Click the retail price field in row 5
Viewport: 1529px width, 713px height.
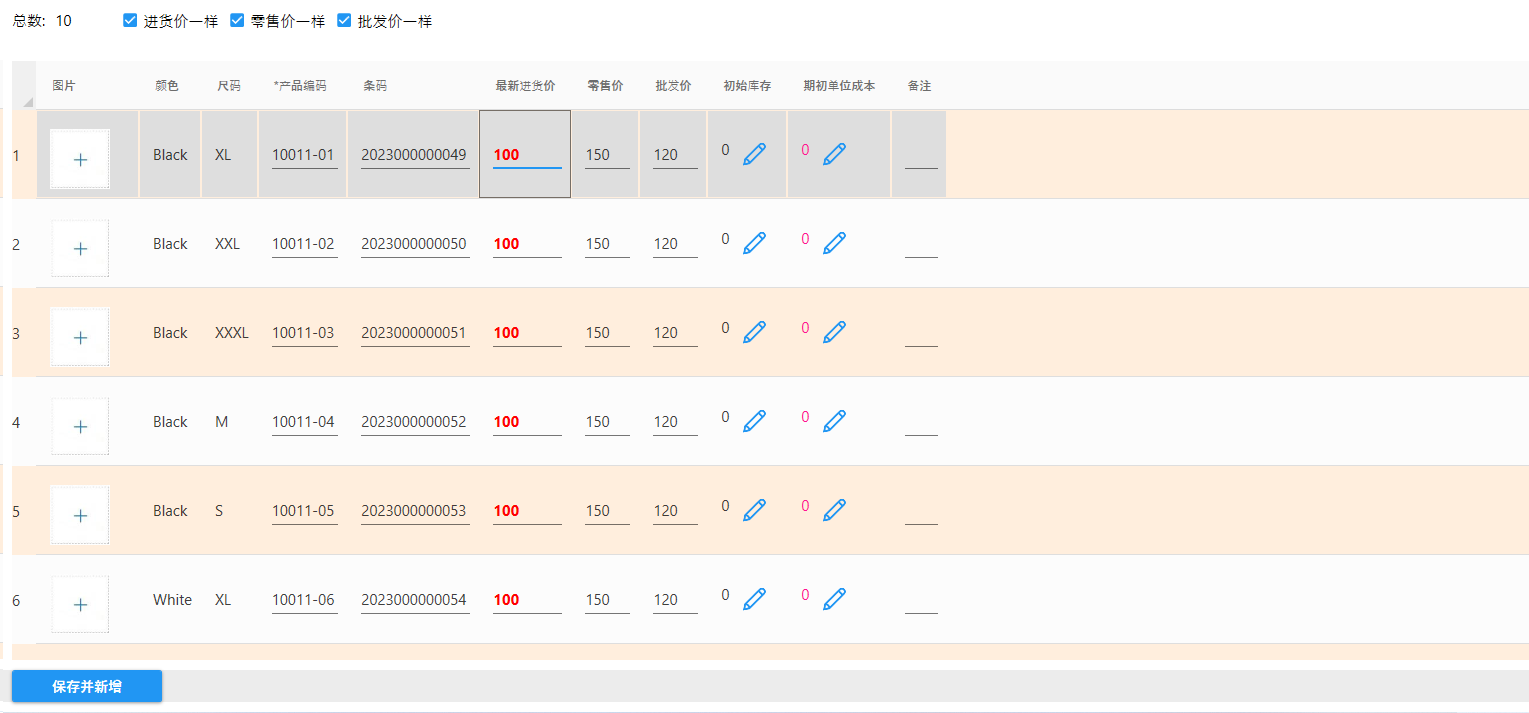[x=606, y=511]
